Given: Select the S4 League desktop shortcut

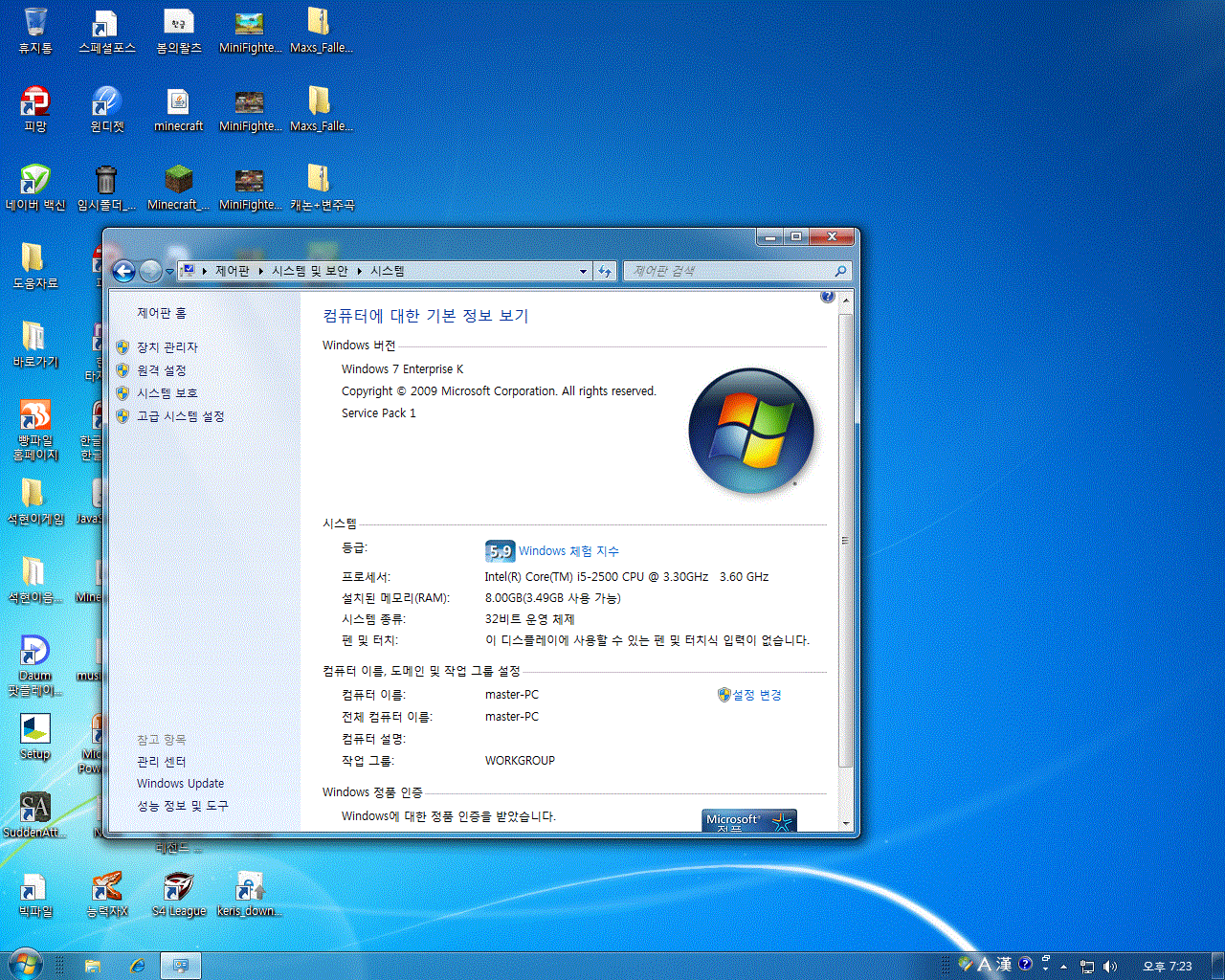Looking at the screenshot, I should point(179,894).
